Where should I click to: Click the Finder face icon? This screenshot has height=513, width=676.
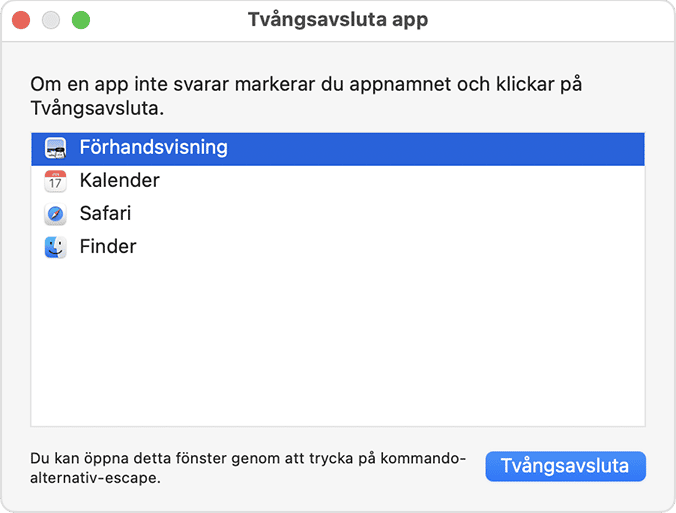(55, 247)
